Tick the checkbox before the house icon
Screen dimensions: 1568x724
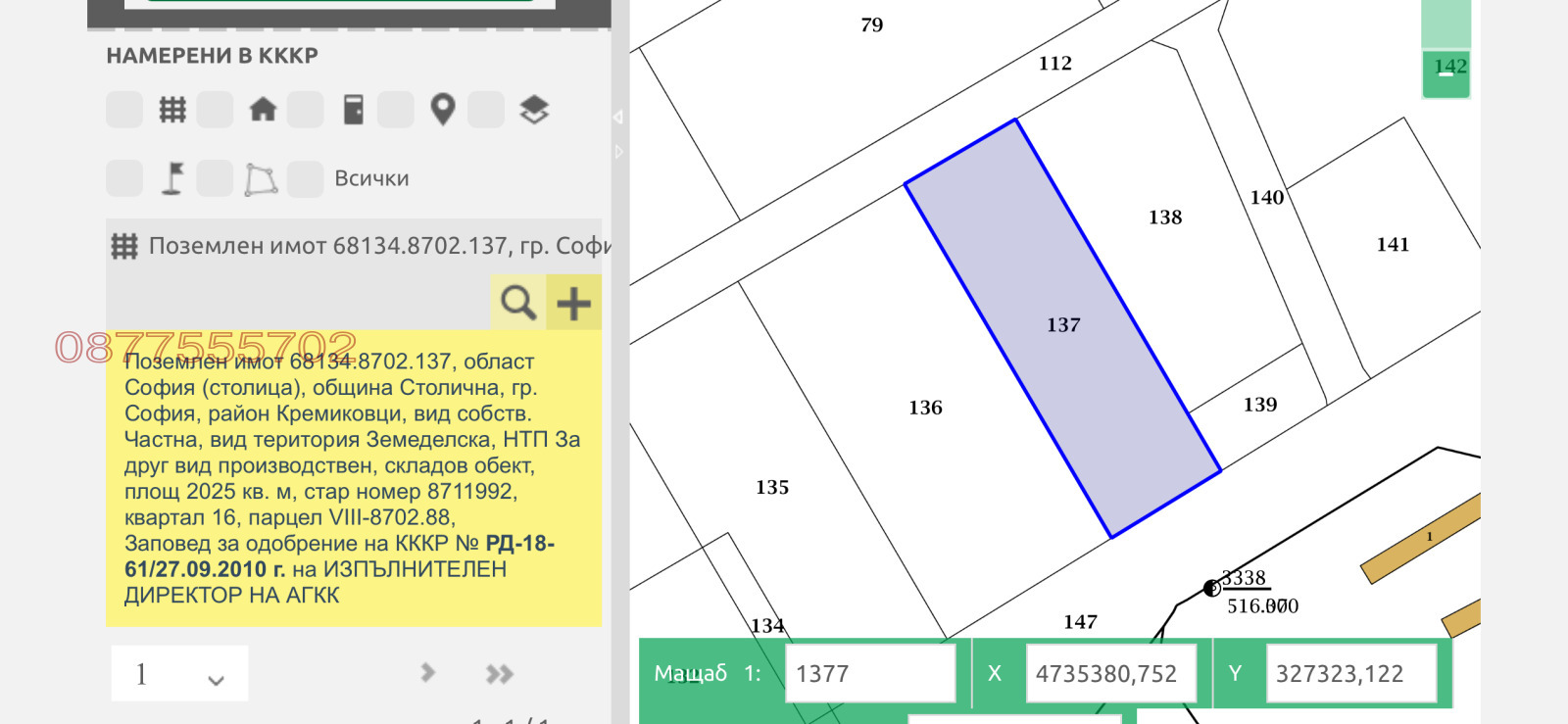coord(215,110)
